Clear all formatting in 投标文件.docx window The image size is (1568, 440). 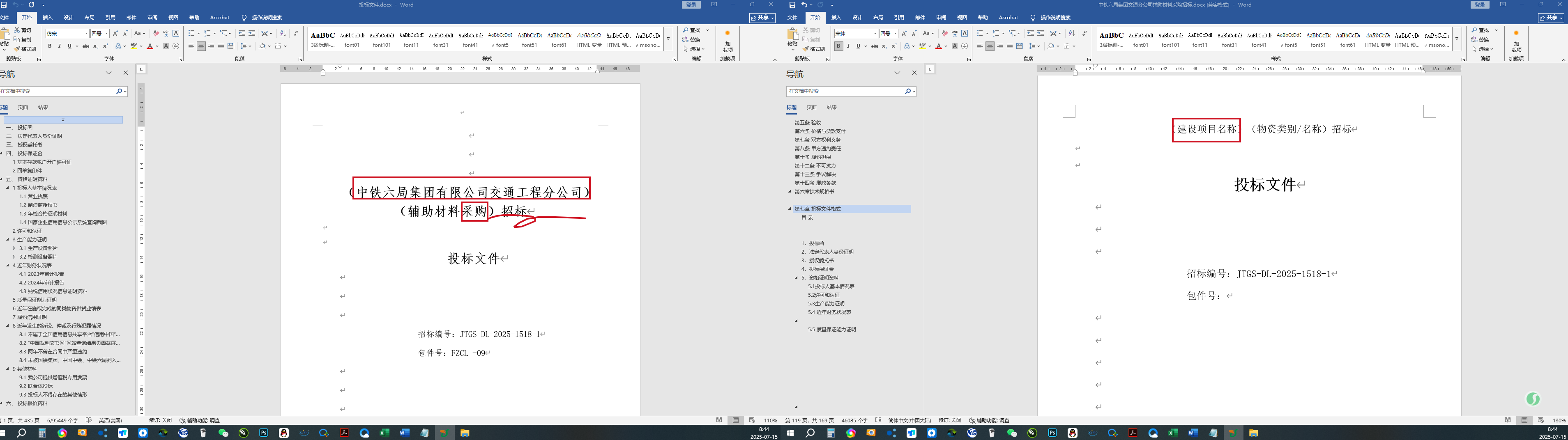pos(156,34)
